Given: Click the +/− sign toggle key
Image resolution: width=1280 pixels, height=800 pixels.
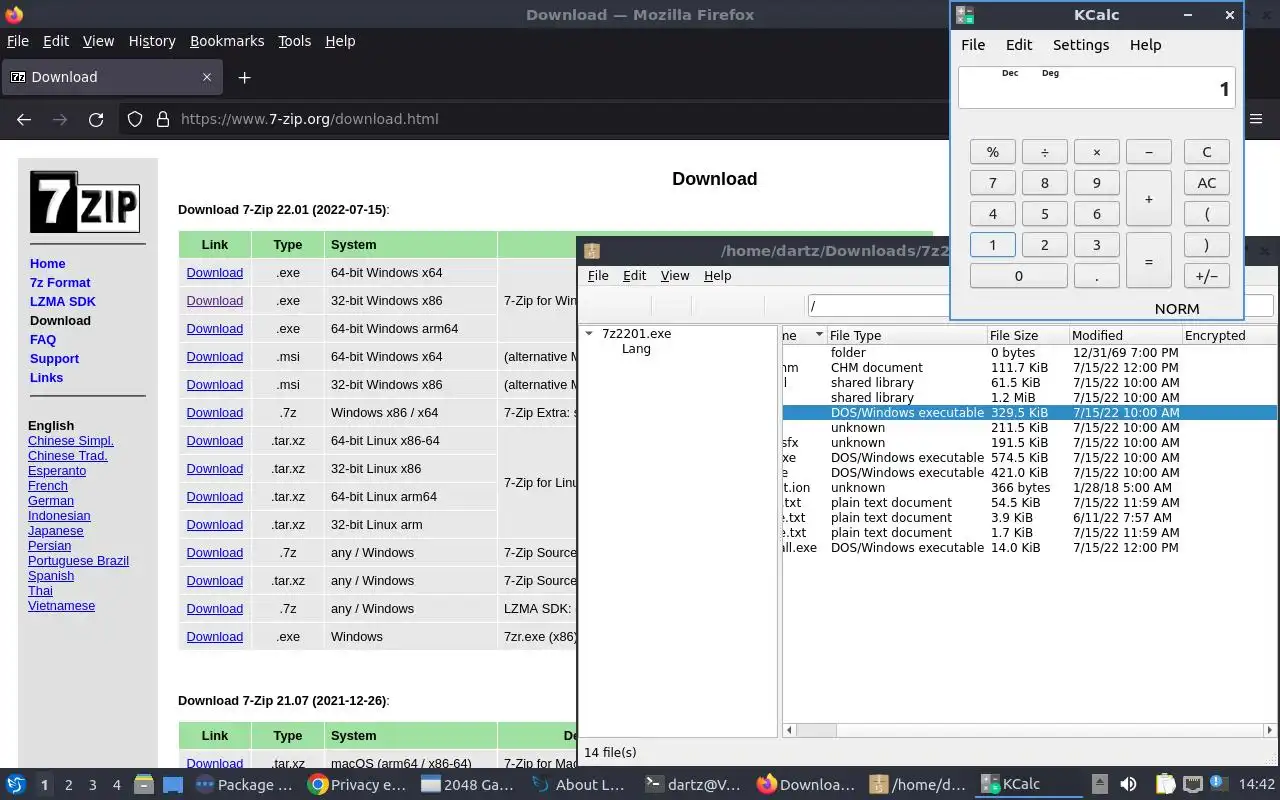Looking at the screenshot, I should (1206, 276).
